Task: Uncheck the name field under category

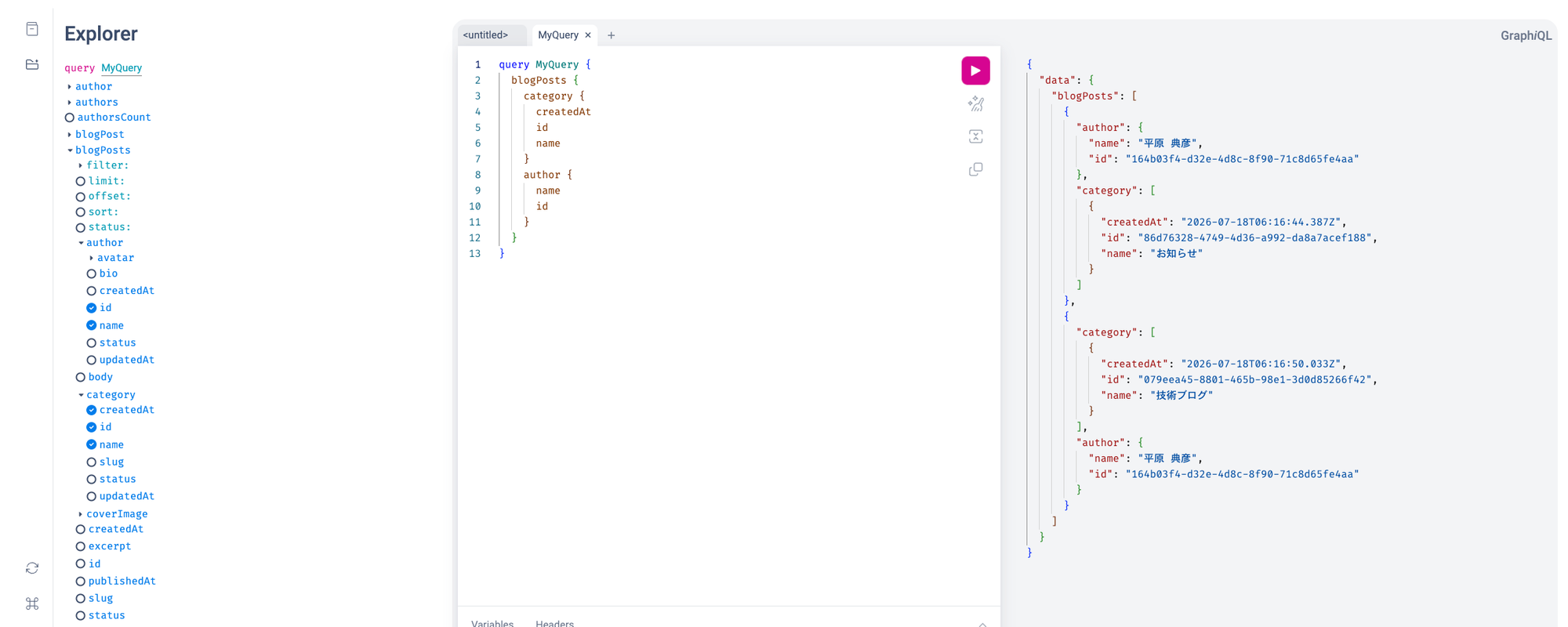Action: coord(92,444)
